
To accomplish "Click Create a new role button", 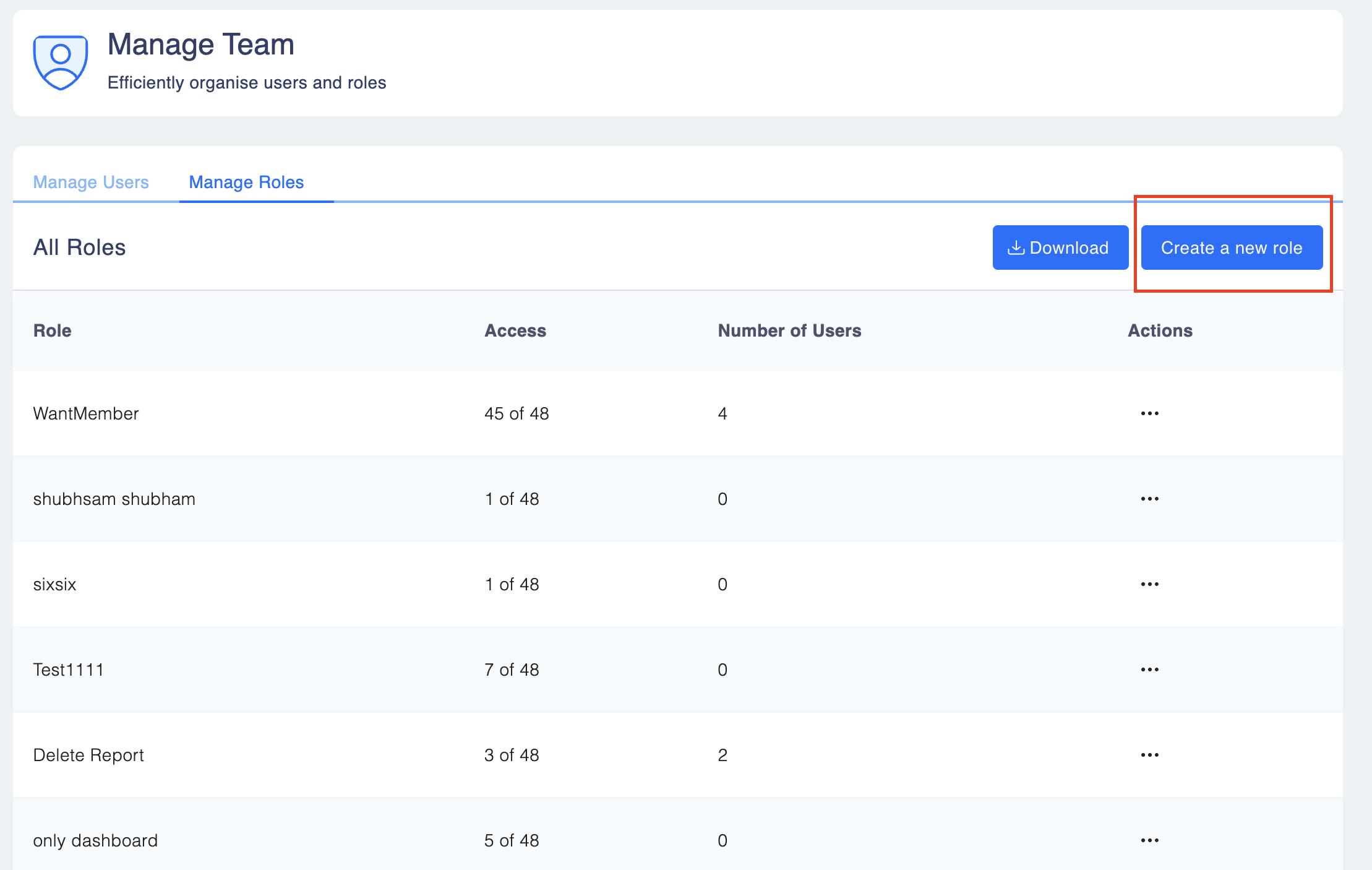I will pyautogui.click(x=1231, y=248).
